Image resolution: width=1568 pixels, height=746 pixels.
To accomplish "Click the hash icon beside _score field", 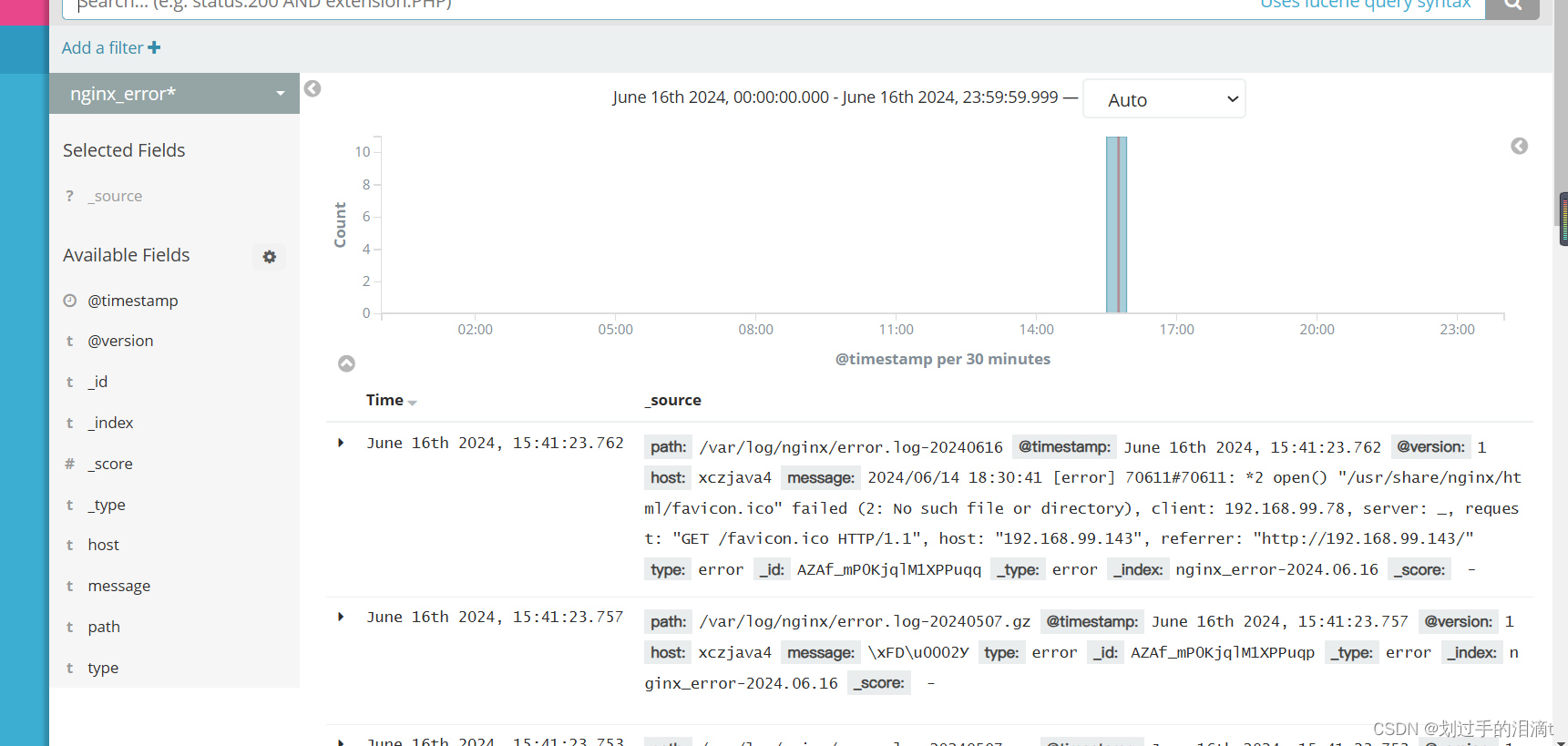I will point(69,464).
